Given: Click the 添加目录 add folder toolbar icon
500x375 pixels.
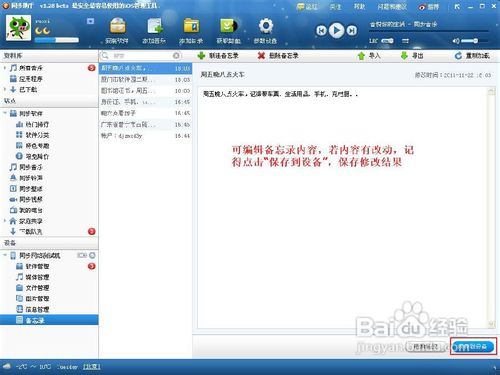Looking at the screenshot, I should (x=191, y=31).
